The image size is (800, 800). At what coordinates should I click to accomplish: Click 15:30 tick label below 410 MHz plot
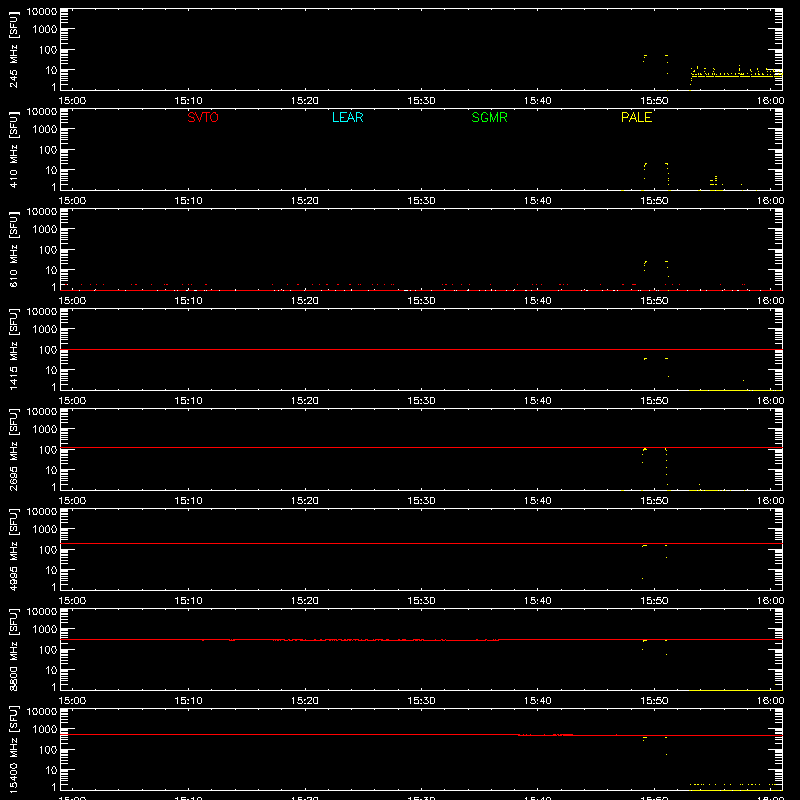coord(421,201)
